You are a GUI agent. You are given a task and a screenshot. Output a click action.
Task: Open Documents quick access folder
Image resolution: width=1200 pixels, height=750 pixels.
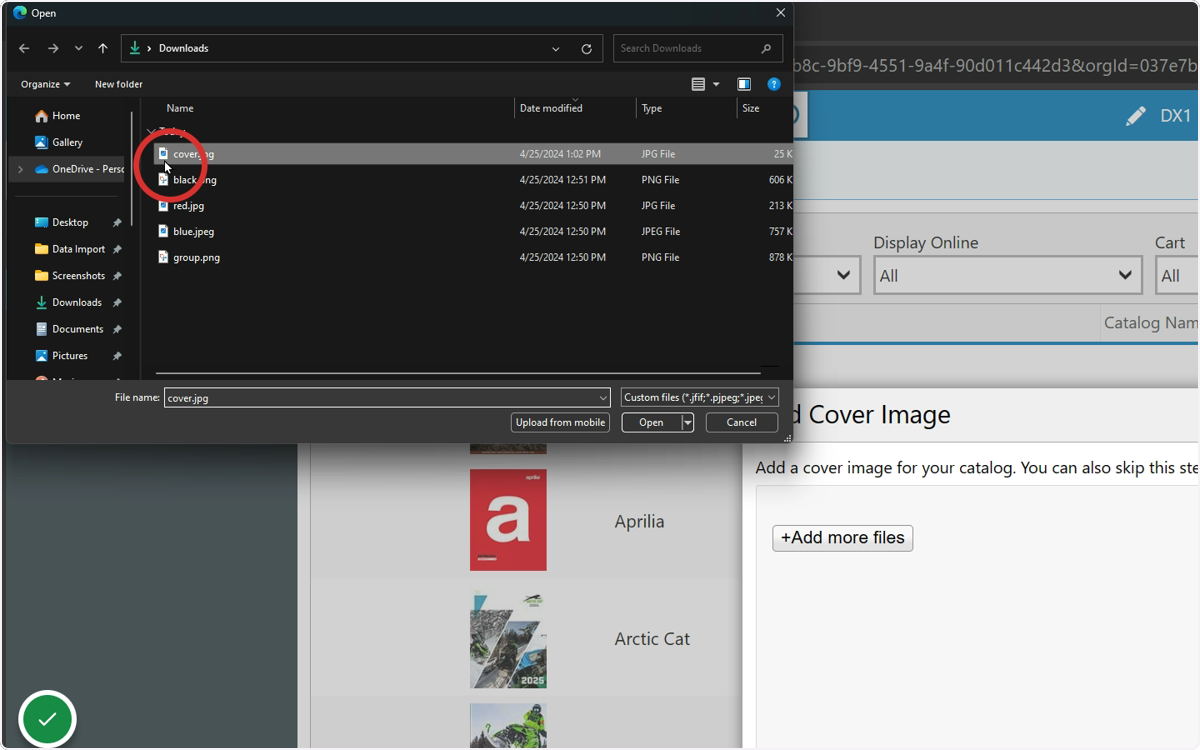pyautogui.click(x=77, y=329)
